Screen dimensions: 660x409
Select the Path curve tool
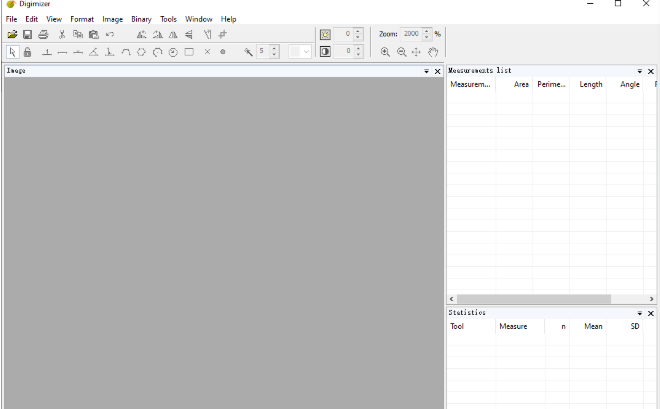pos(125,52)
